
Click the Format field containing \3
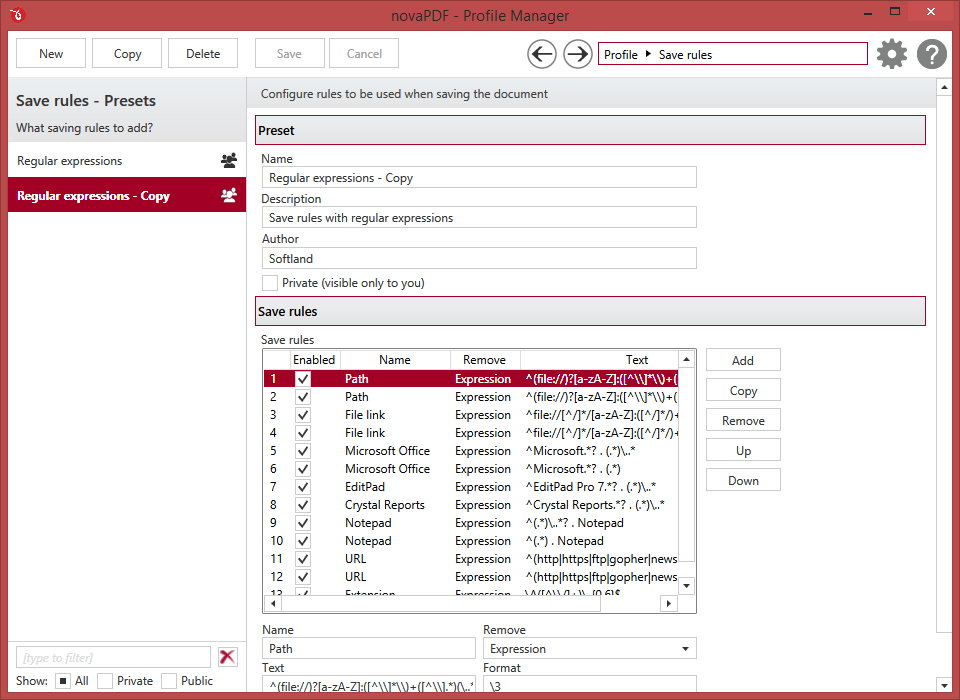tap(590, 685)
